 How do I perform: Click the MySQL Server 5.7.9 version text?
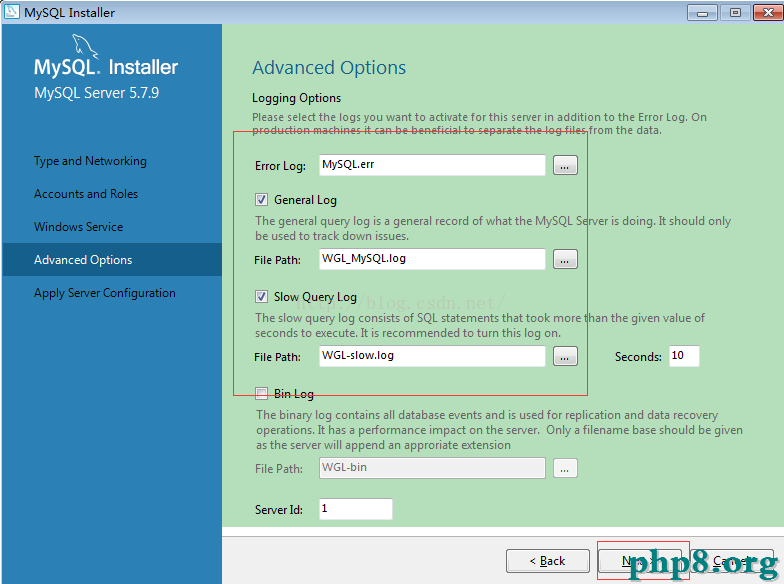click(x=96, y=93)
